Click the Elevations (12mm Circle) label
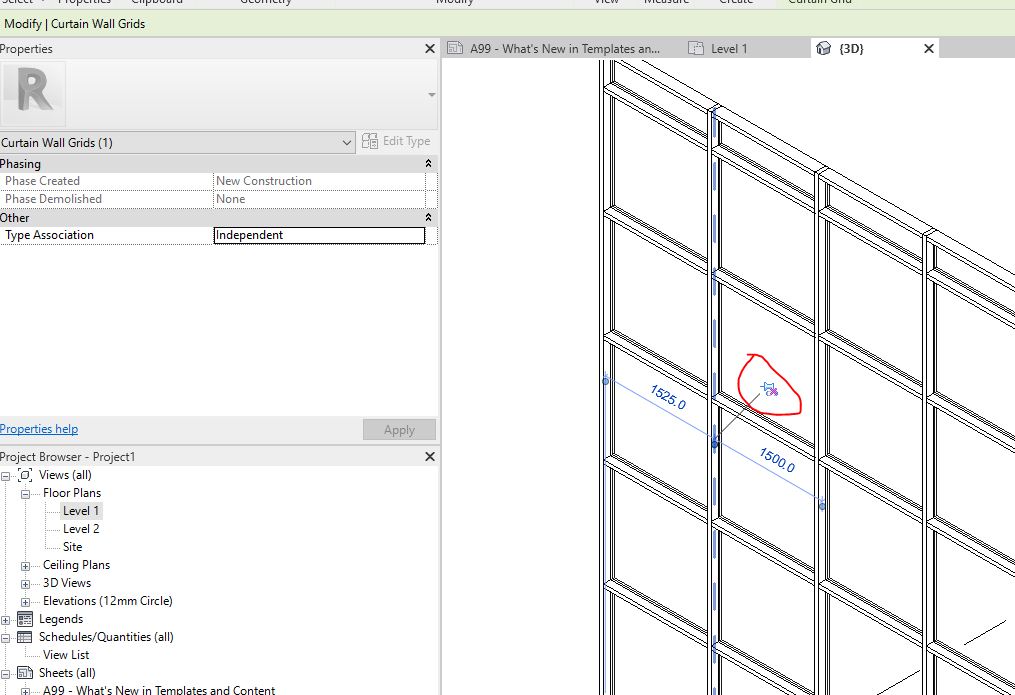This screenshot has width=1015, height=695. (x=107, y=601)
